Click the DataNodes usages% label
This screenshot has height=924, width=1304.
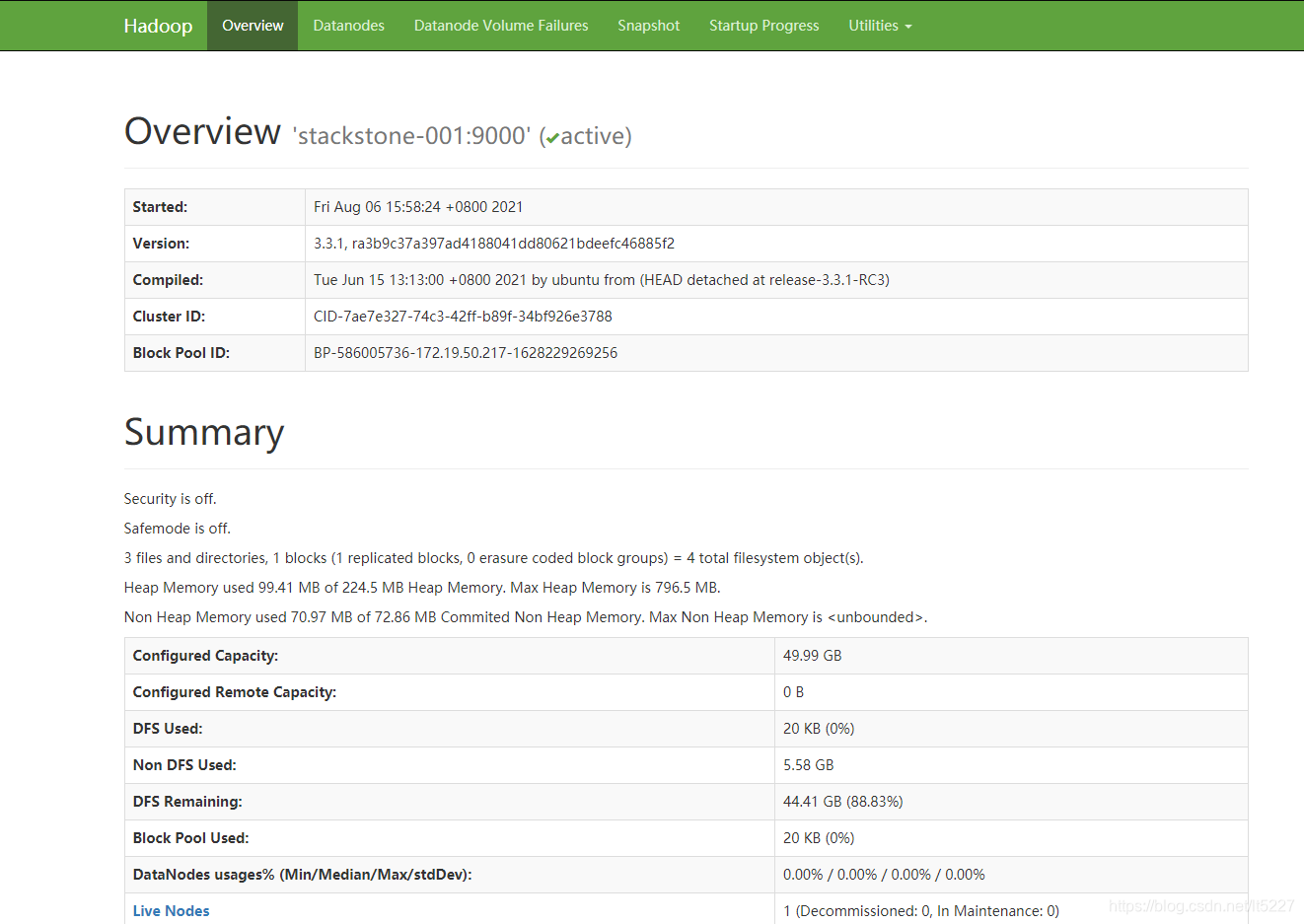tap(302, 875)
